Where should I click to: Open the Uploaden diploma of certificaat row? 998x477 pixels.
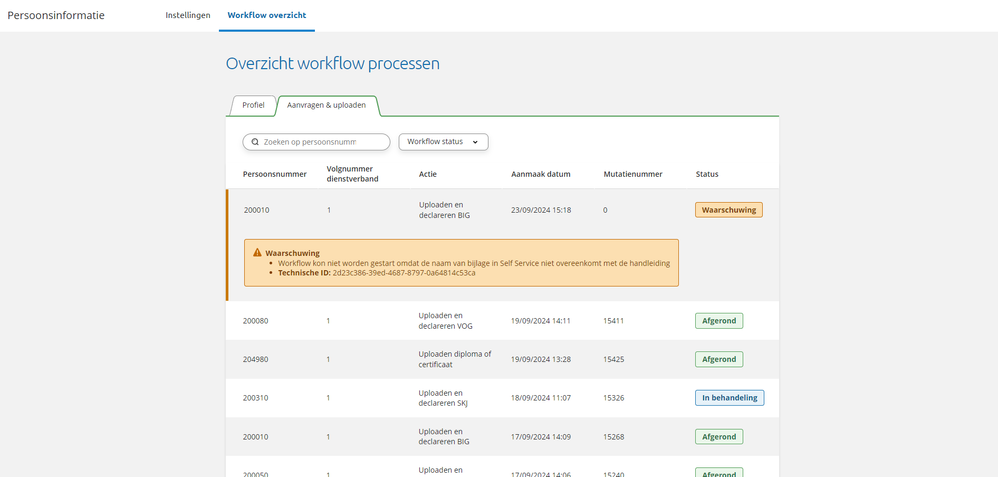click(455, 359)
